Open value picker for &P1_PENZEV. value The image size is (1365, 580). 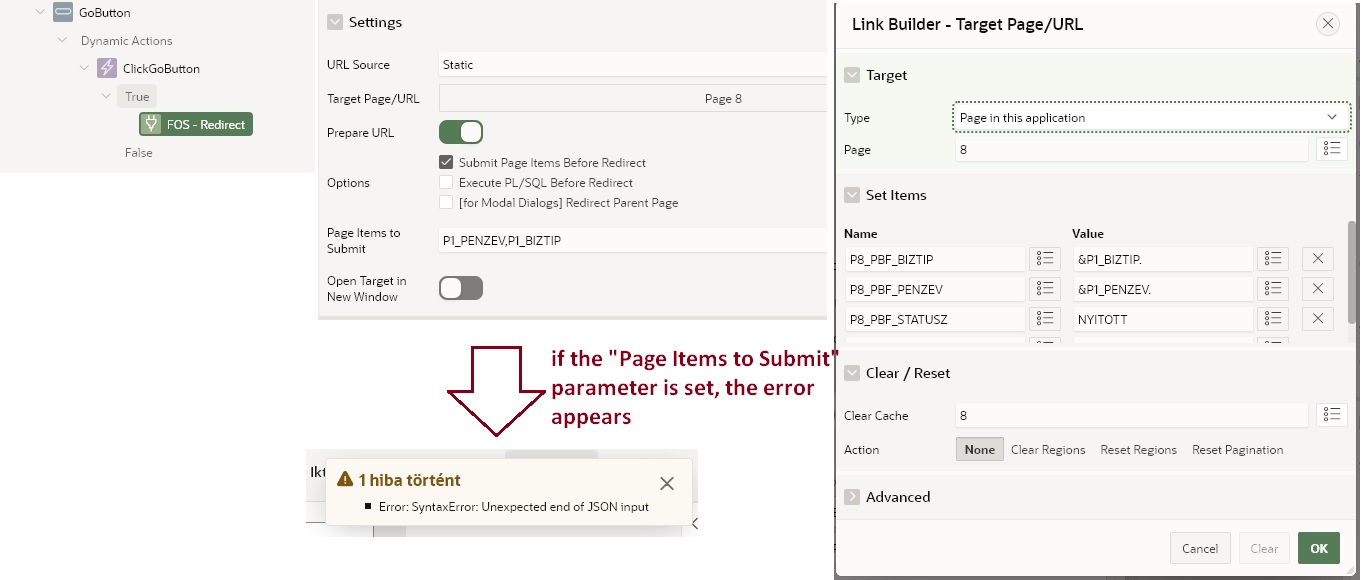[1272, 289]
